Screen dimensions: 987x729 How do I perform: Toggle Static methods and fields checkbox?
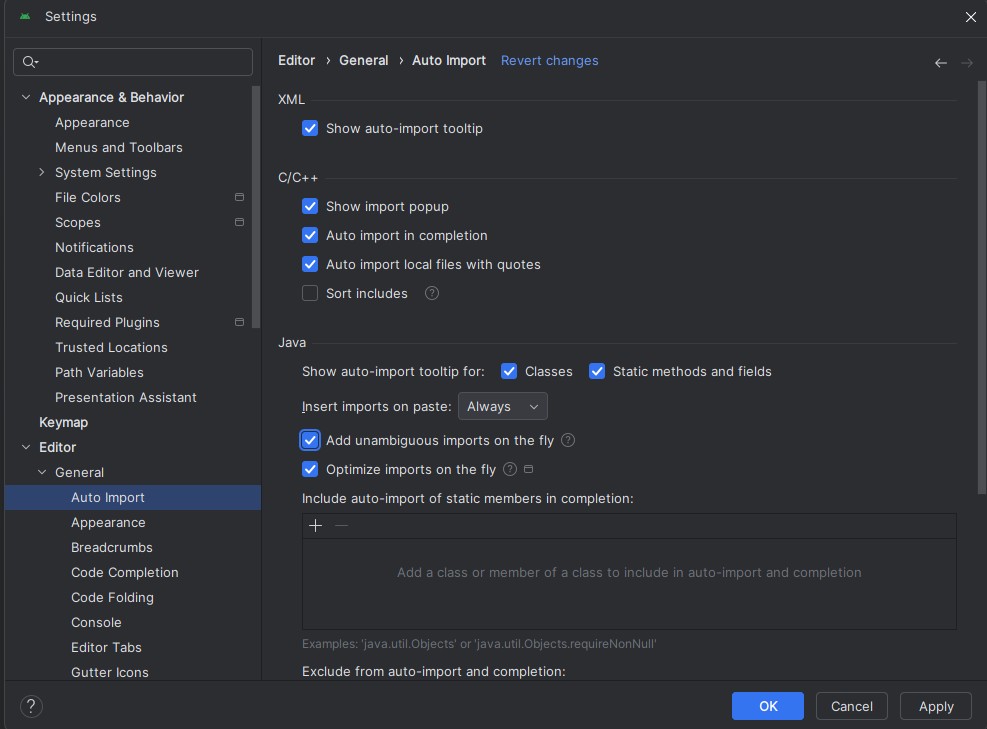tap(597, 372)
